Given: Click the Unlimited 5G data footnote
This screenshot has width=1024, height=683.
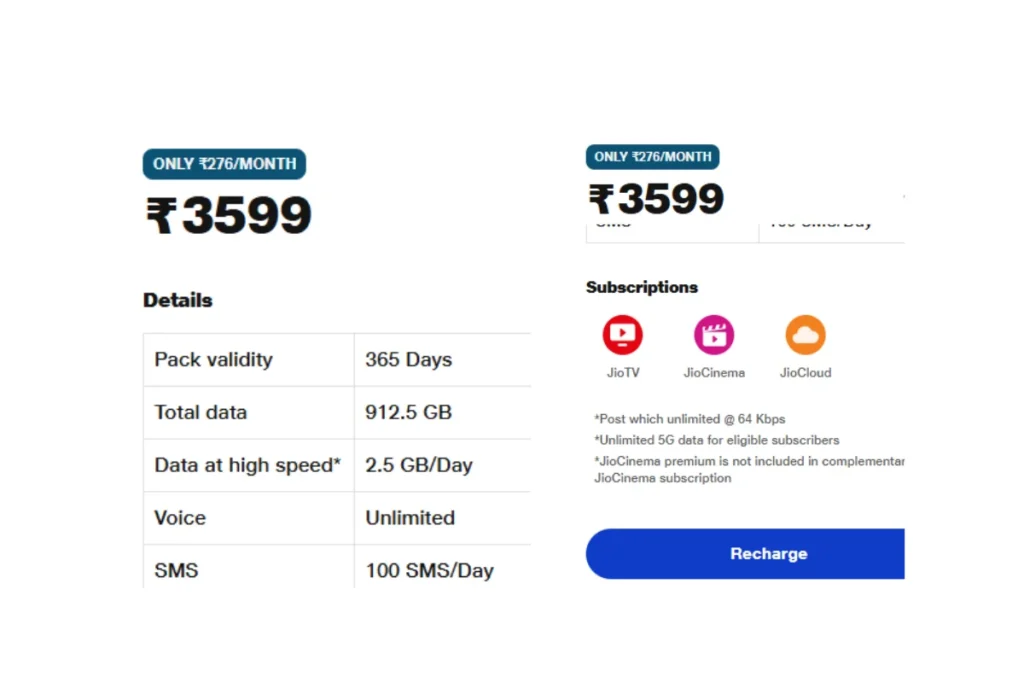Looking at the screenshot, I should click(716, 440).
